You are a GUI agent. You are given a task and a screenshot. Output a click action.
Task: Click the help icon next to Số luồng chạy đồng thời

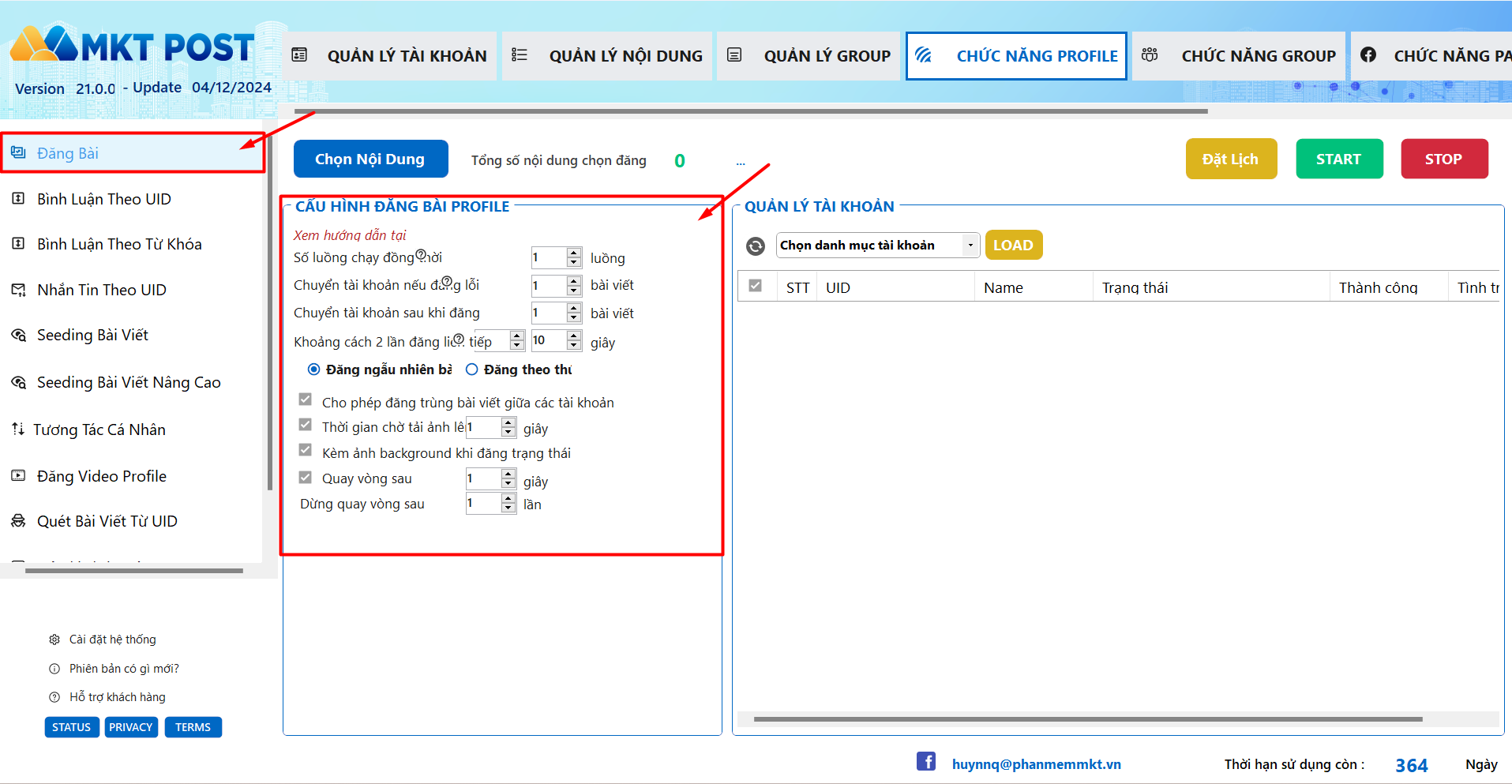[421, 254]
